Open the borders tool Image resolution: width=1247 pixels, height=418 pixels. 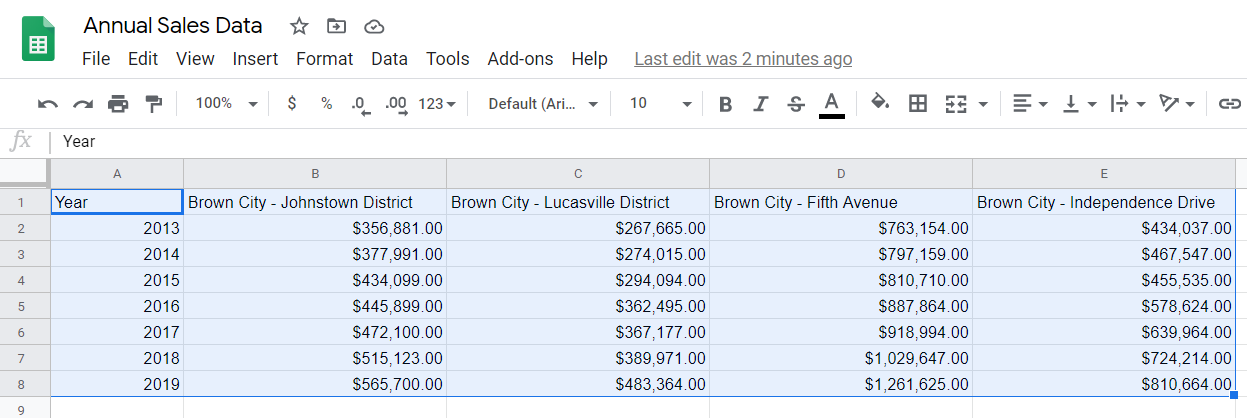[x=918, y=104]
